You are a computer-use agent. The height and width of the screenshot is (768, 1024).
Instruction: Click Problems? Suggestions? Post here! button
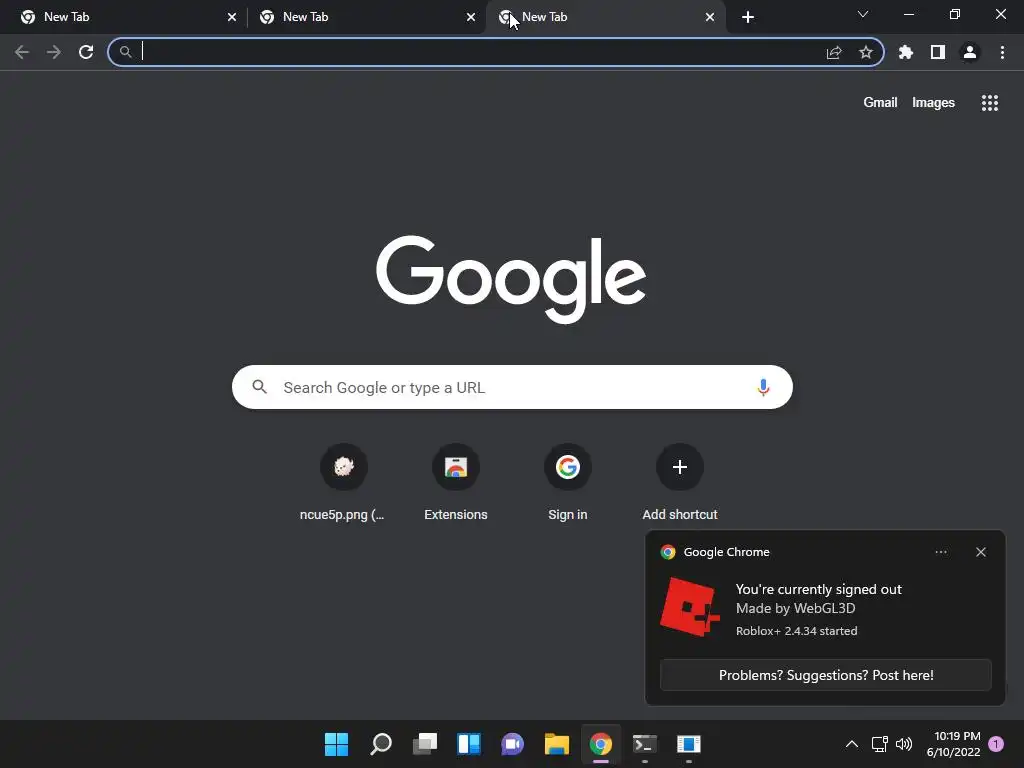(x=825, y=675)
